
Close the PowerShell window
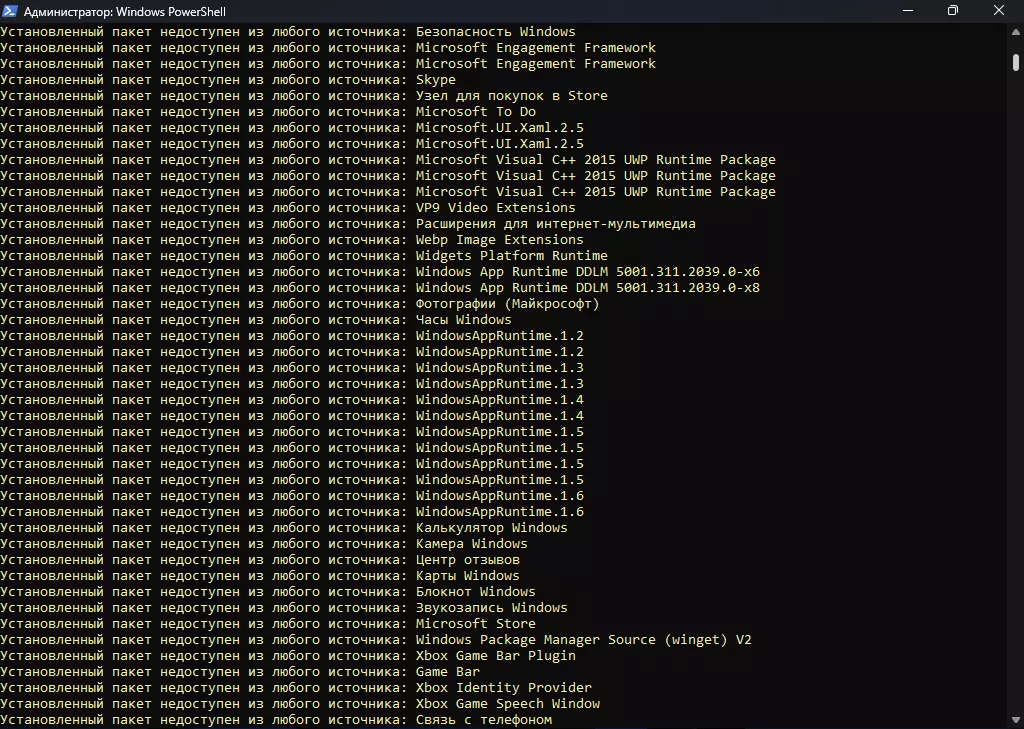click(998, 11)
